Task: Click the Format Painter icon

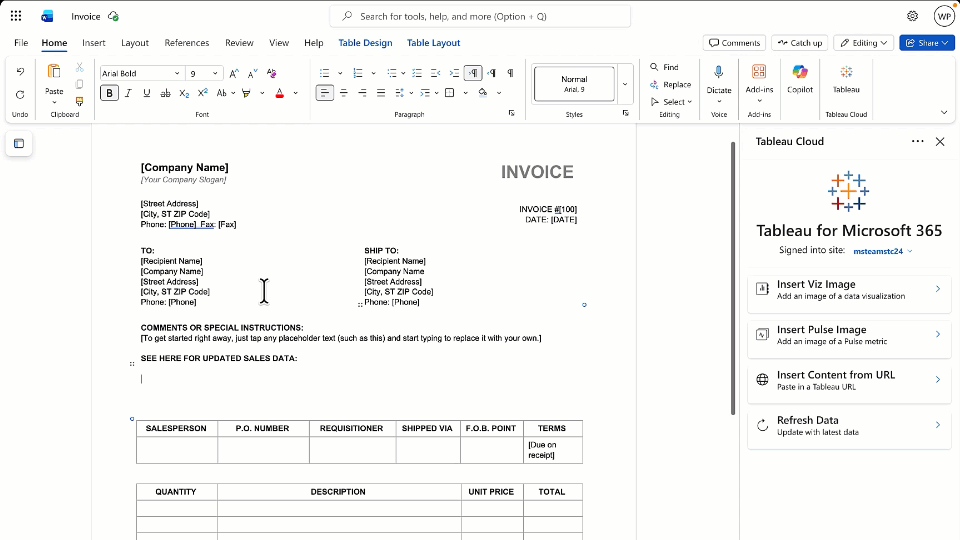Action: tap(80, 101)
